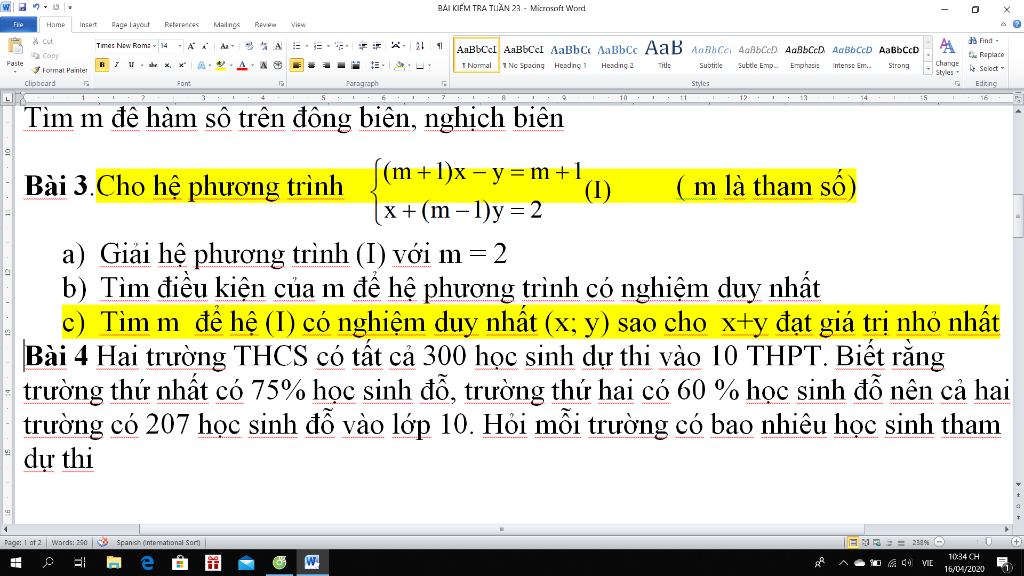The width and height of the screenshot is (1024, 576).
Task: Switch to the View tab
Action: (x=298, y=25)
